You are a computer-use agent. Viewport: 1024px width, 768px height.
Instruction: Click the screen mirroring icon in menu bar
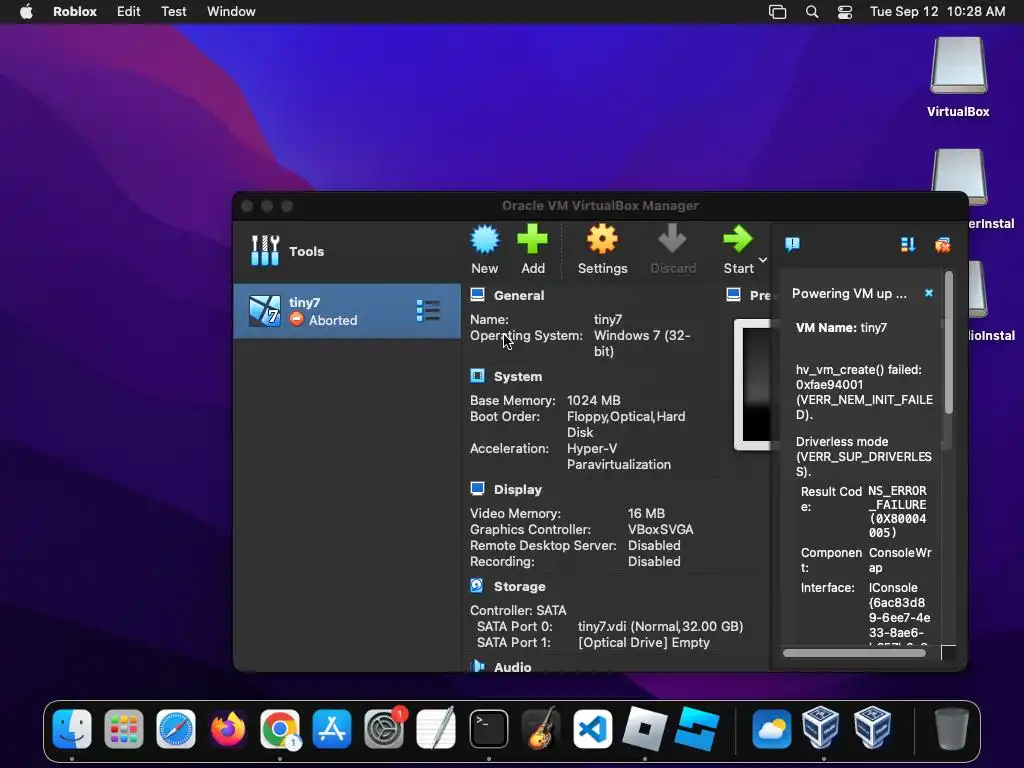pos(777,12)
